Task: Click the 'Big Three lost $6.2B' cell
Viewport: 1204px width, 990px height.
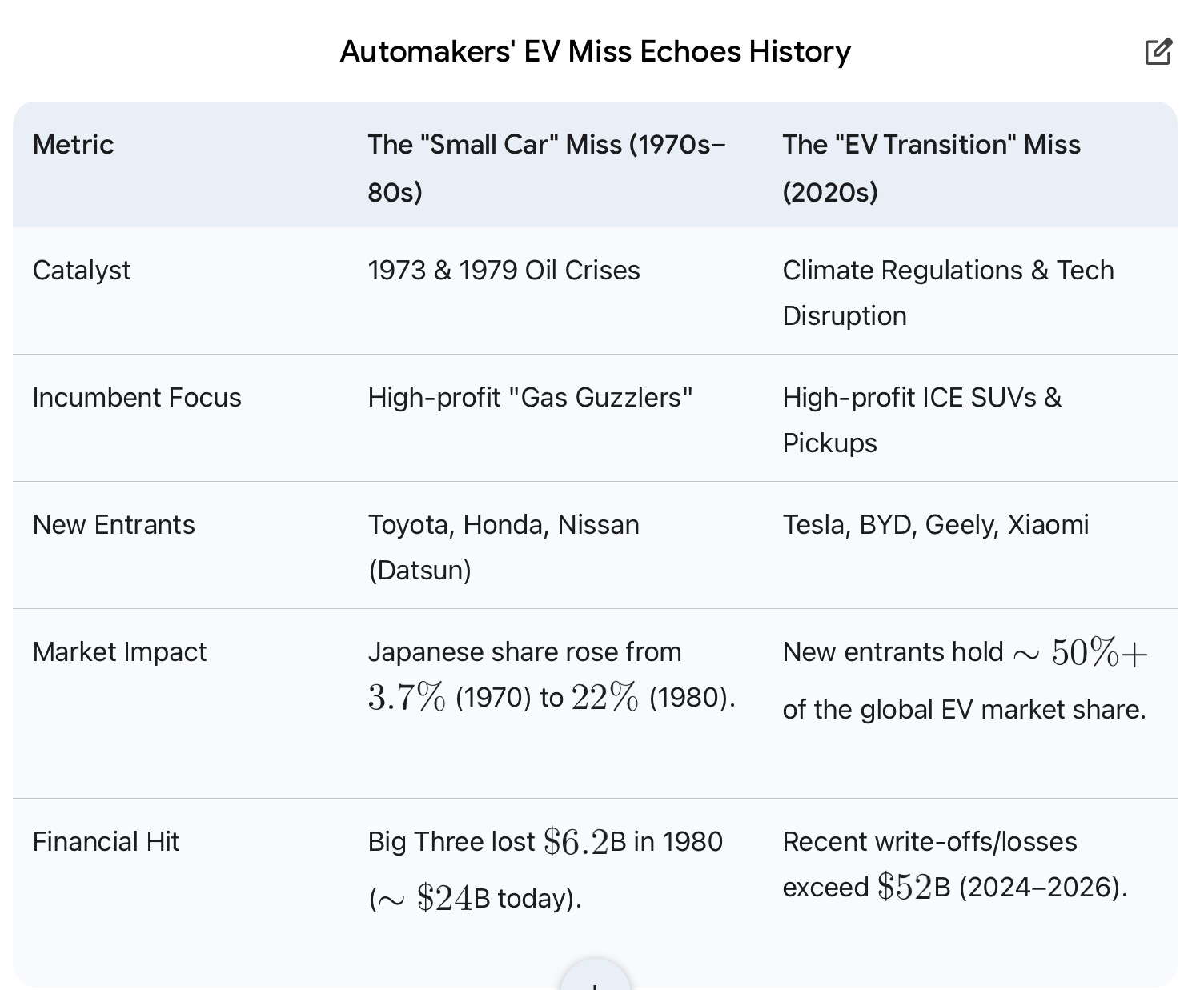Action: 545,869
